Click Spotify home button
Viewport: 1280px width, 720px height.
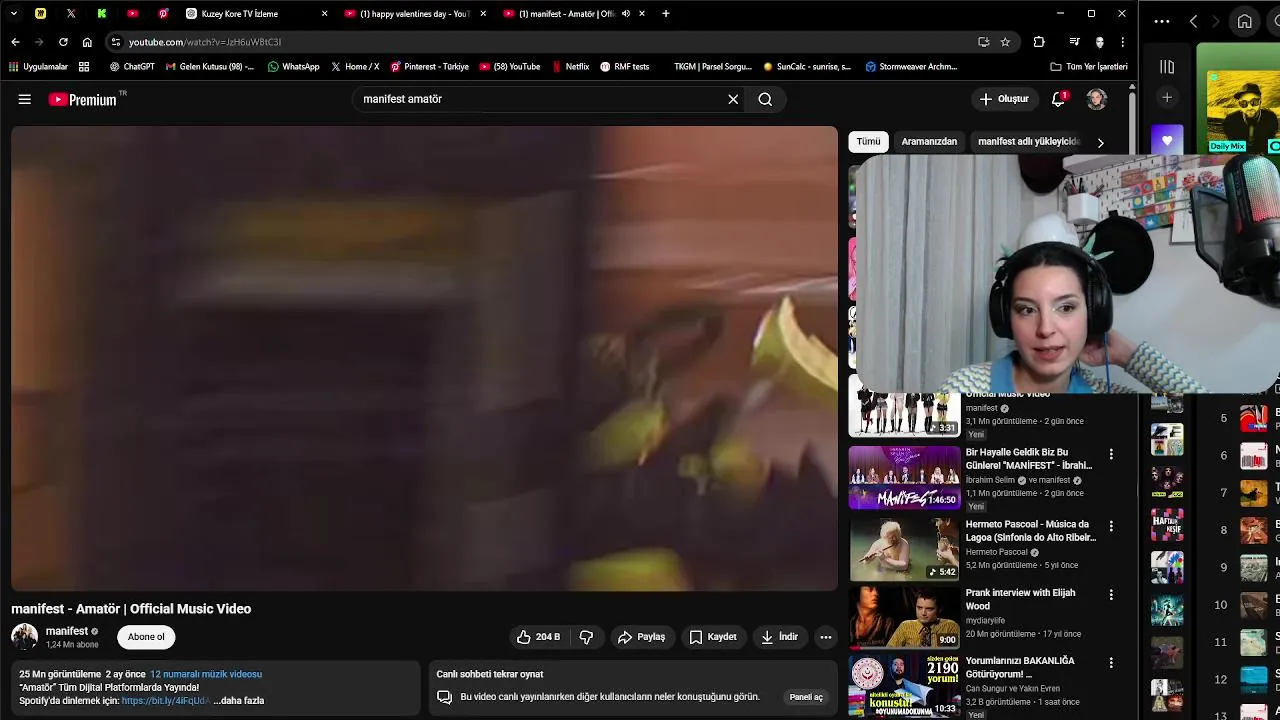[x=1244, y=21]
